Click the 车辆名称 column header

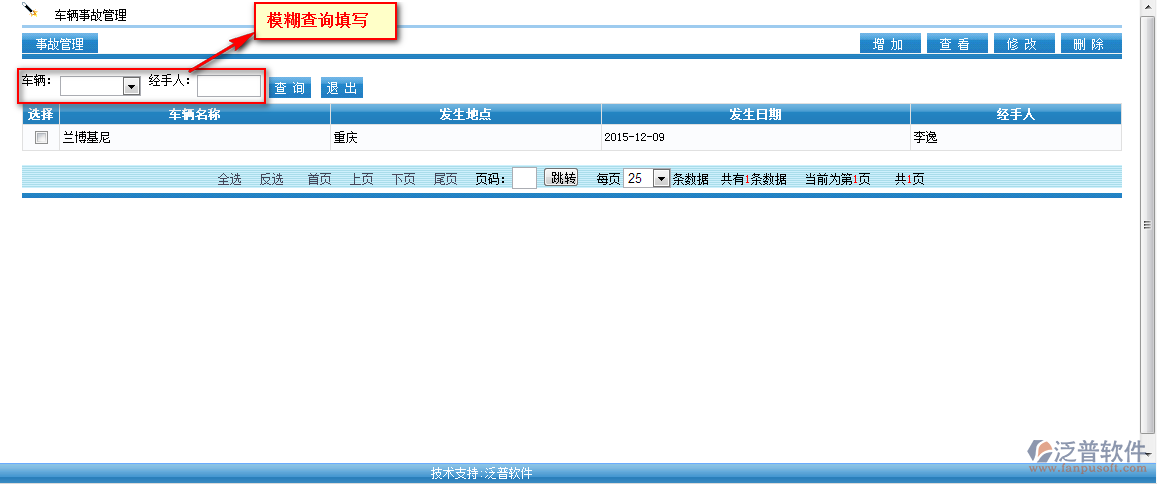coord(195,114)
